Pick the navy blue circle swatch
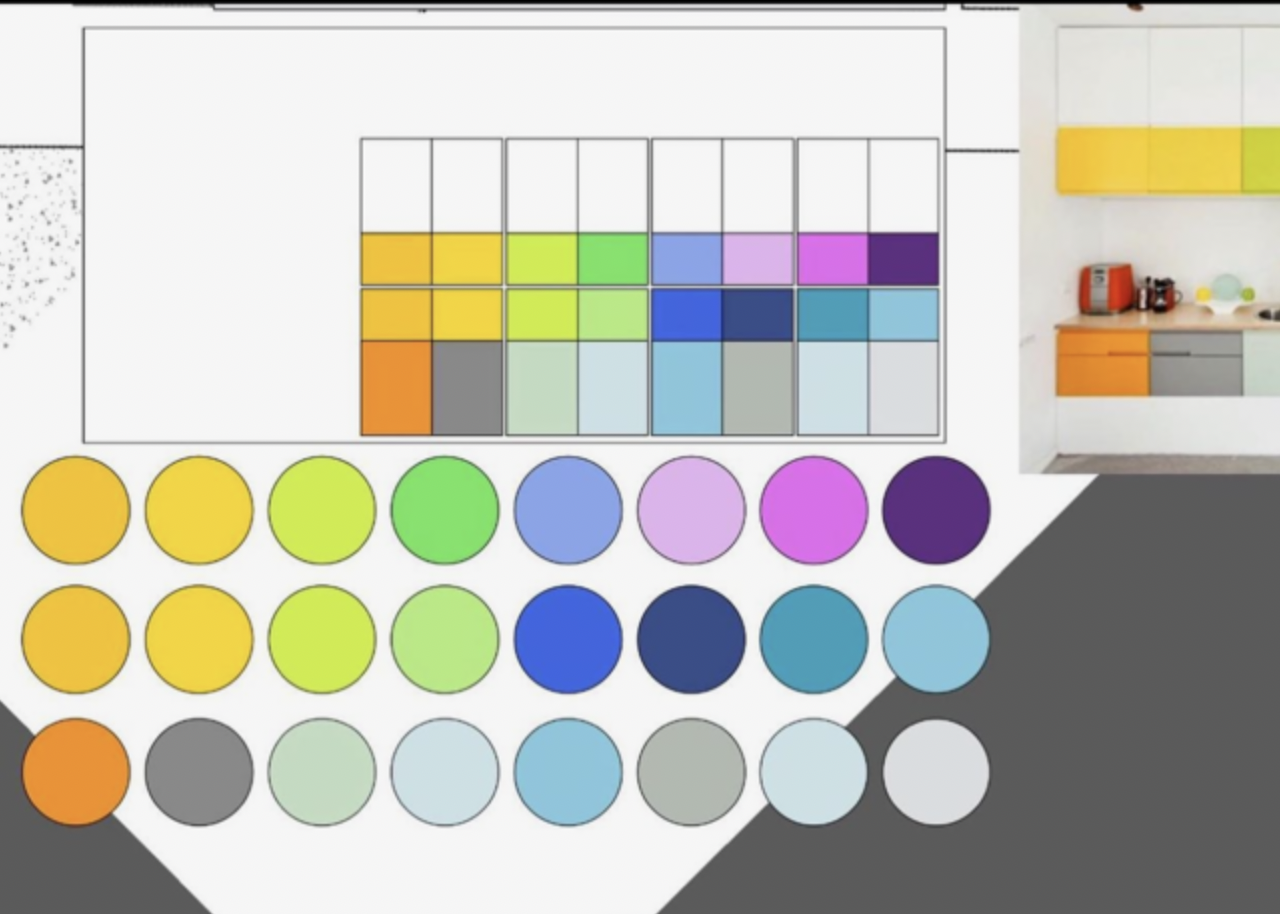 (x=691, y=639)
